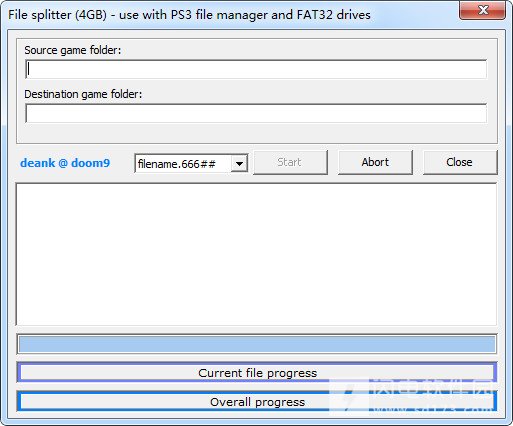Click the 'Destination game folder:' label
Viewport: 513px width, 426px height.
(x=83, y=94)
